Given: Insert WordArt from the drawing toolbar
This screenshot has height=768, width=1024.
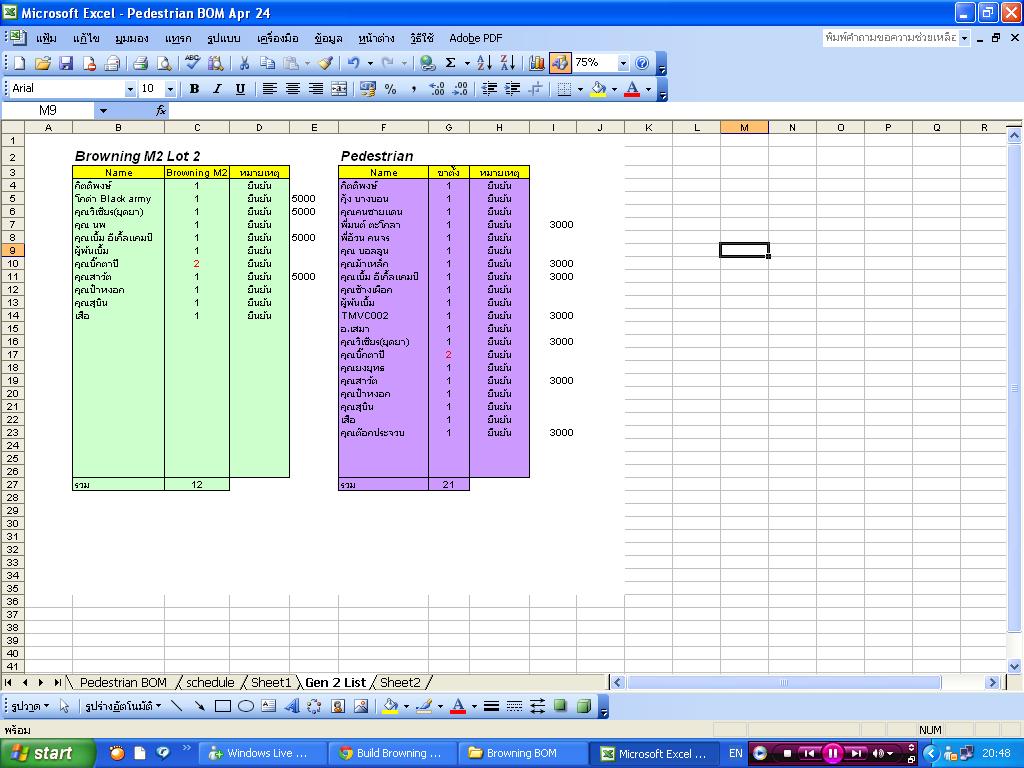Looking at the screenshot, I should [292, 706].
